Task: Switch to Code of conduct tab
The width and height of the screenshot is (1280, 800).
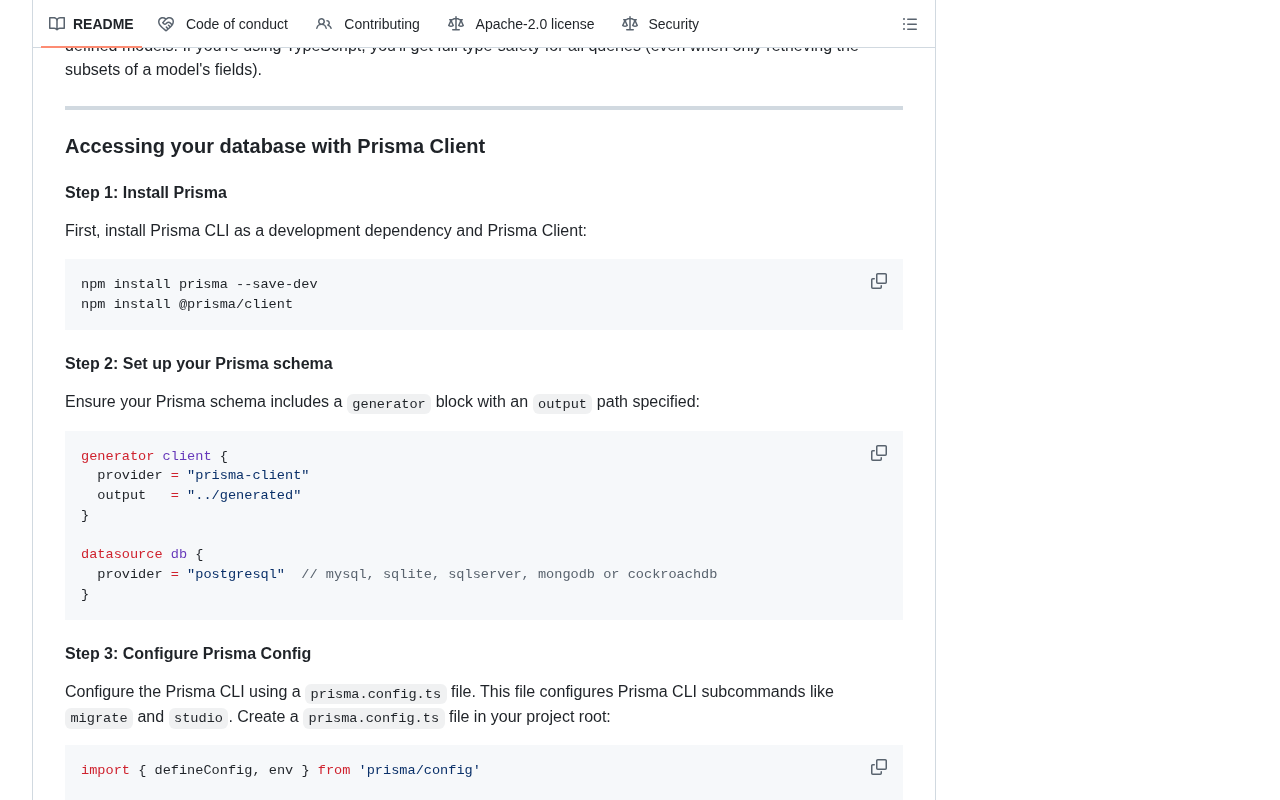Action: 223,24
